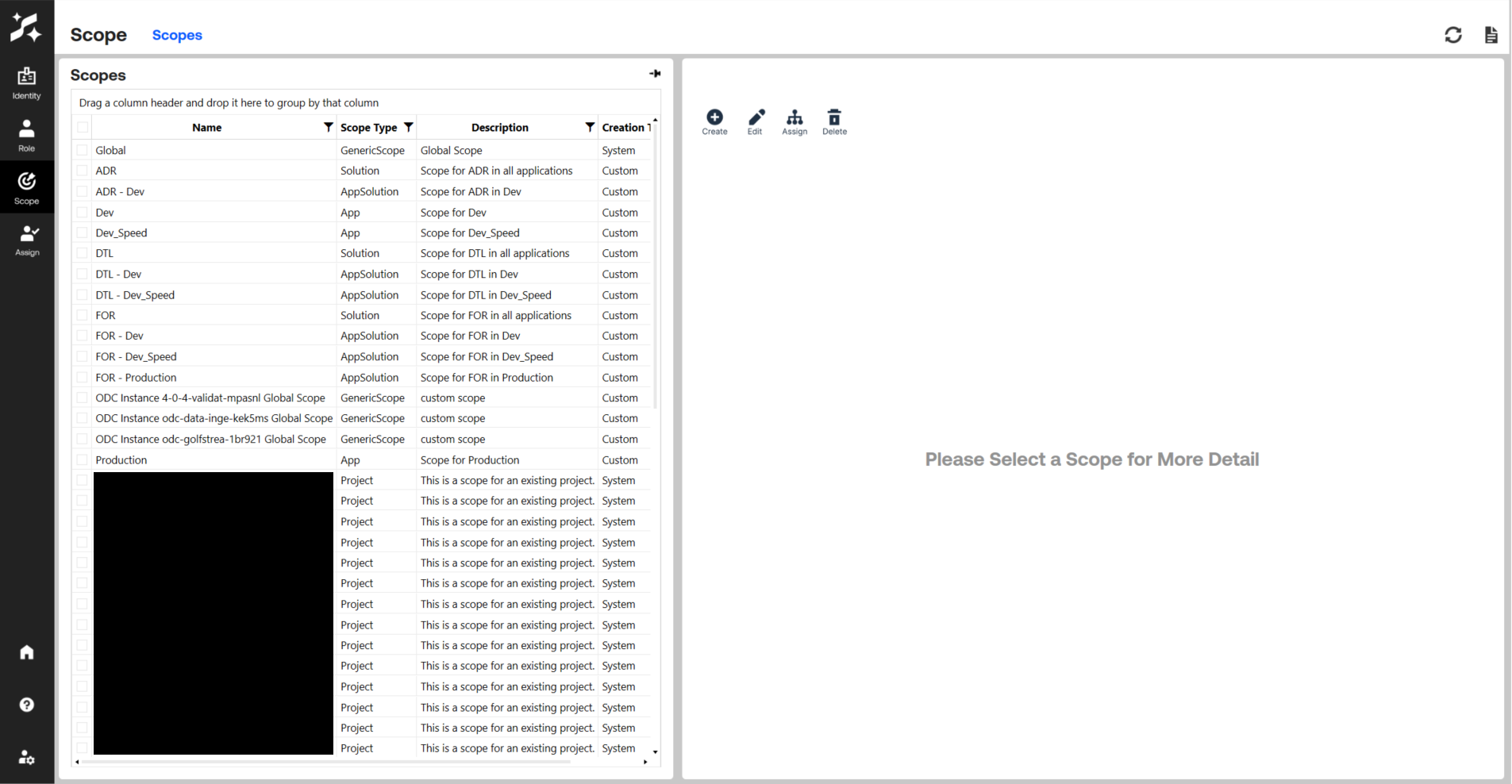Check the box for DTL - Dev_Speed row

click(x=83, y=294)
